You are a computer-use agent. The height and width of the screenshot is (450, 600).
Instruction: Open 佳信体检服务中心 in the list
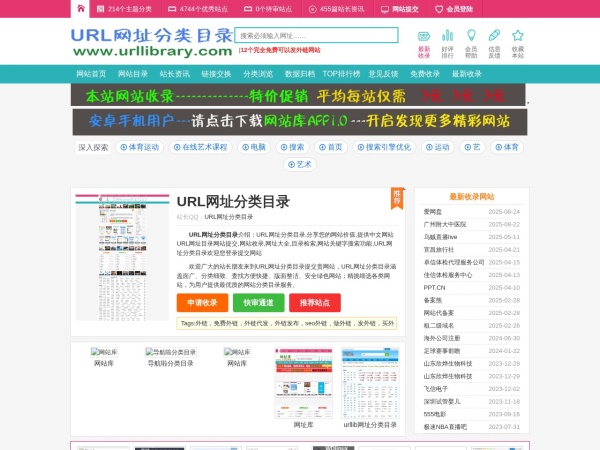tap(448, 275)
